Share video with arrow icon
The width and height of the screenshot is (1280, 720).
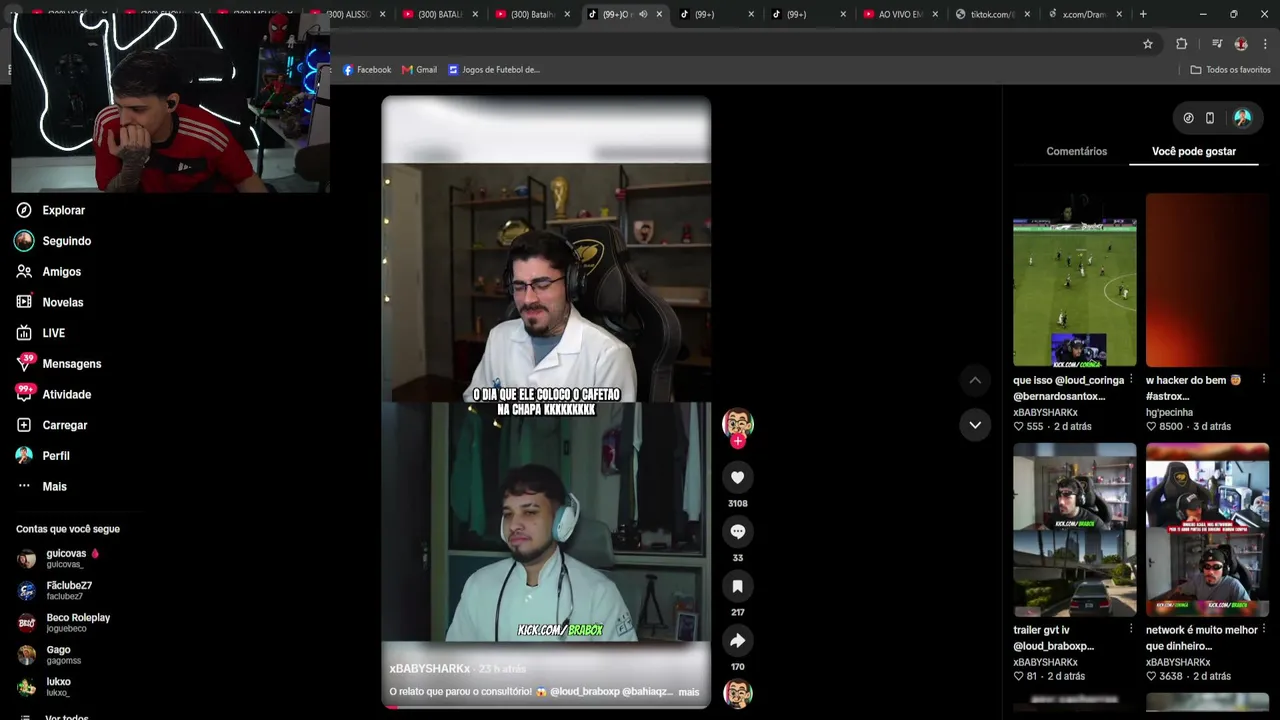pyautogui.click(x=738, y=640)
